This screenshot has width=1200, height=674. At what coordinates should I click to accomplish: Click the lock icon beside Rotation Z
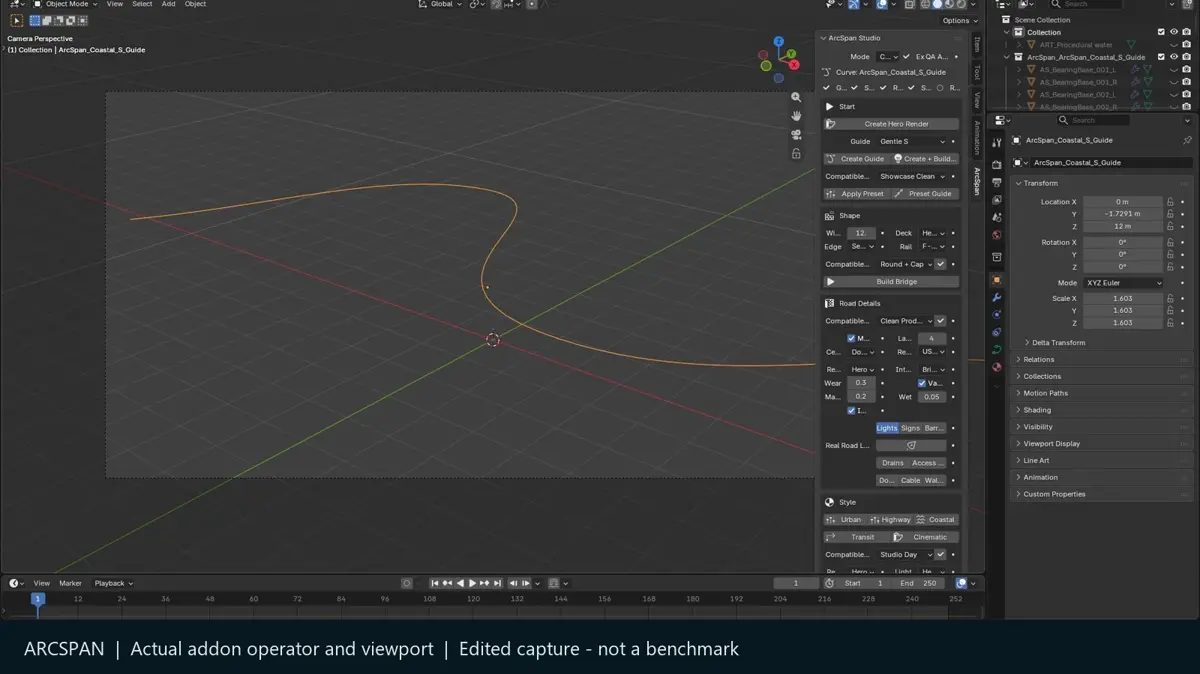1170,267
